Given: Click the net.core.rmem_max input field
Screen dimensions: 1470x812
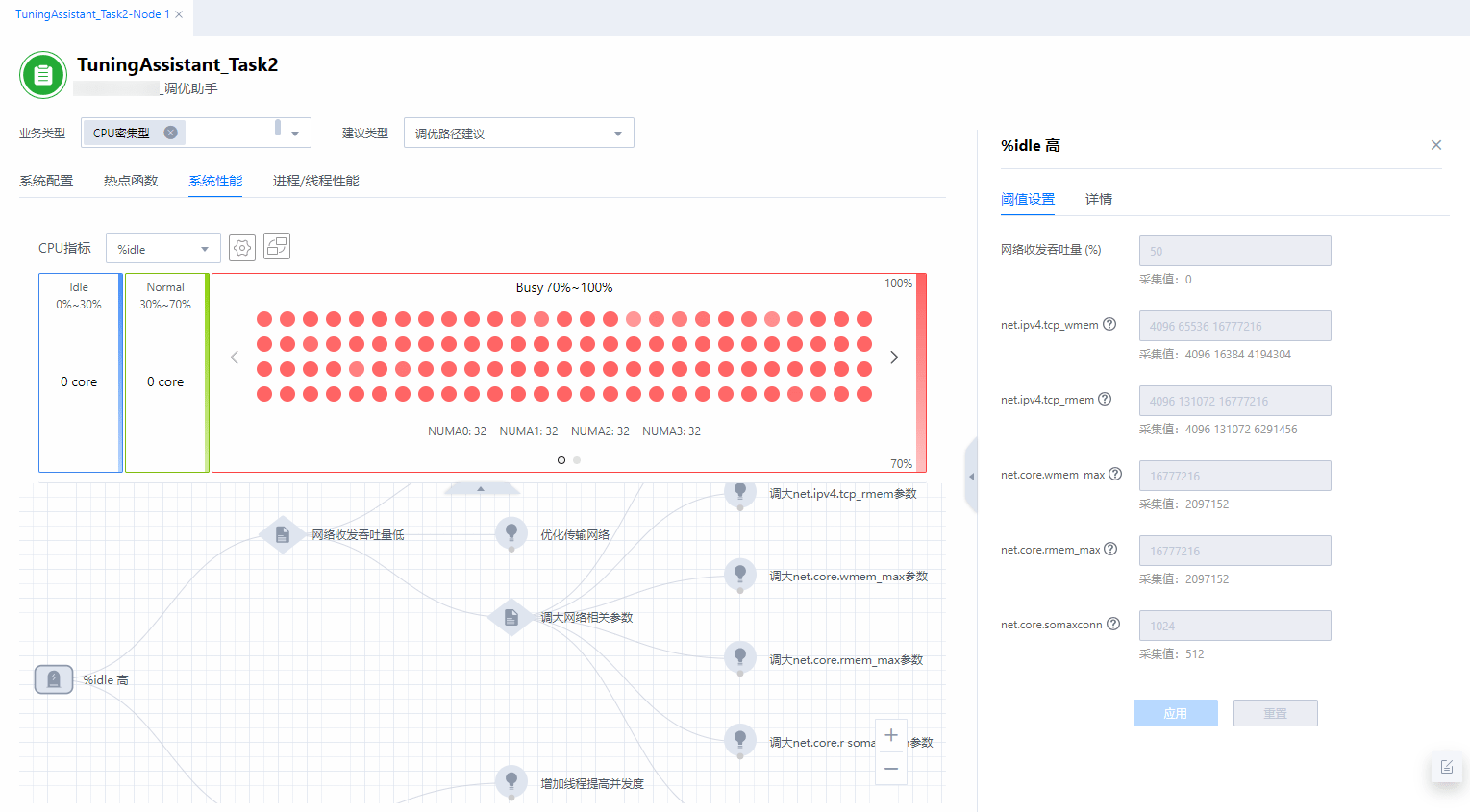Looking at the screenshot, I should click(x=1235, y=551).
